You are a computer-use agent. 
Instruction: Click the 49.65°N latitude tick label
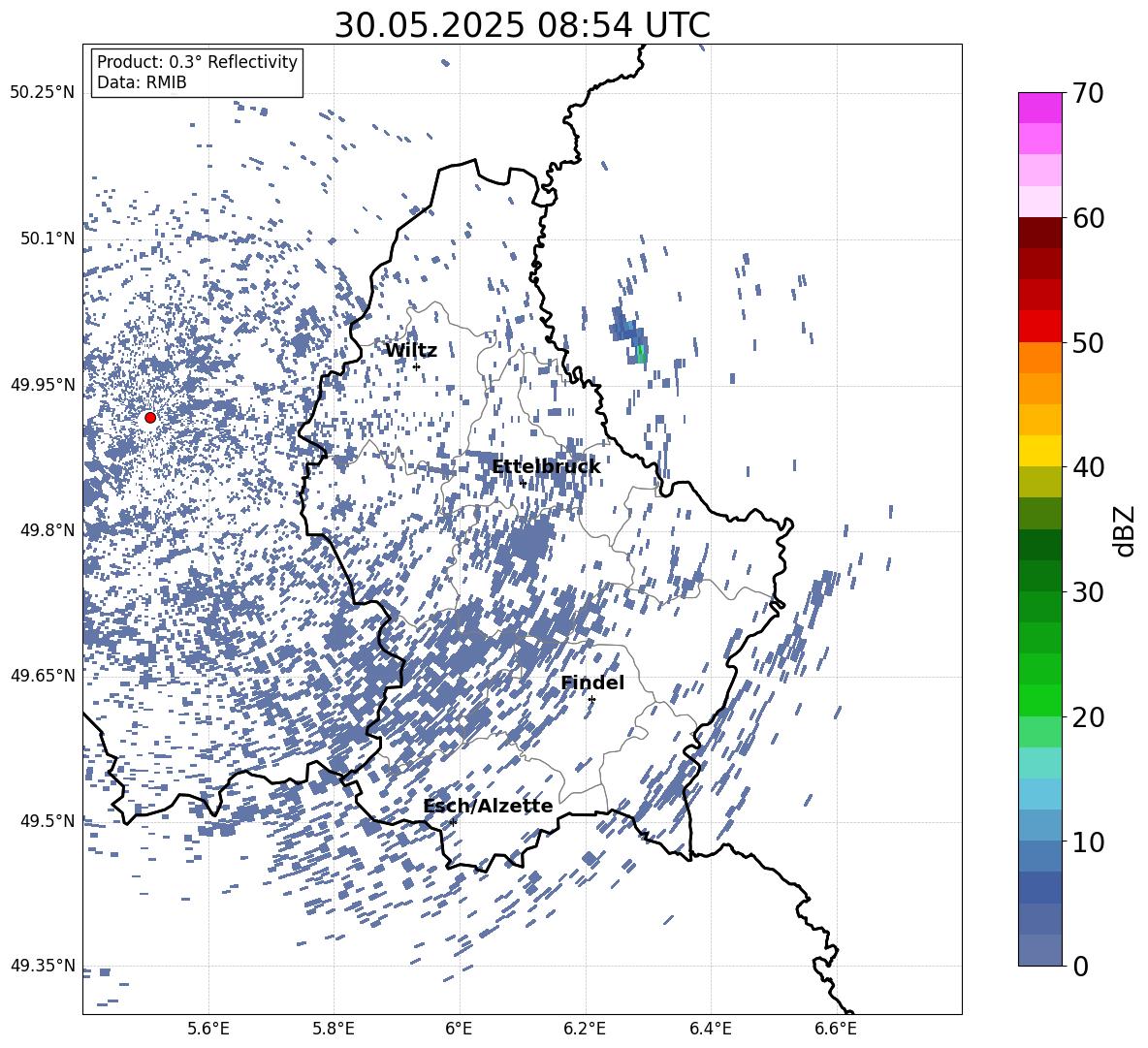[43, 675]
